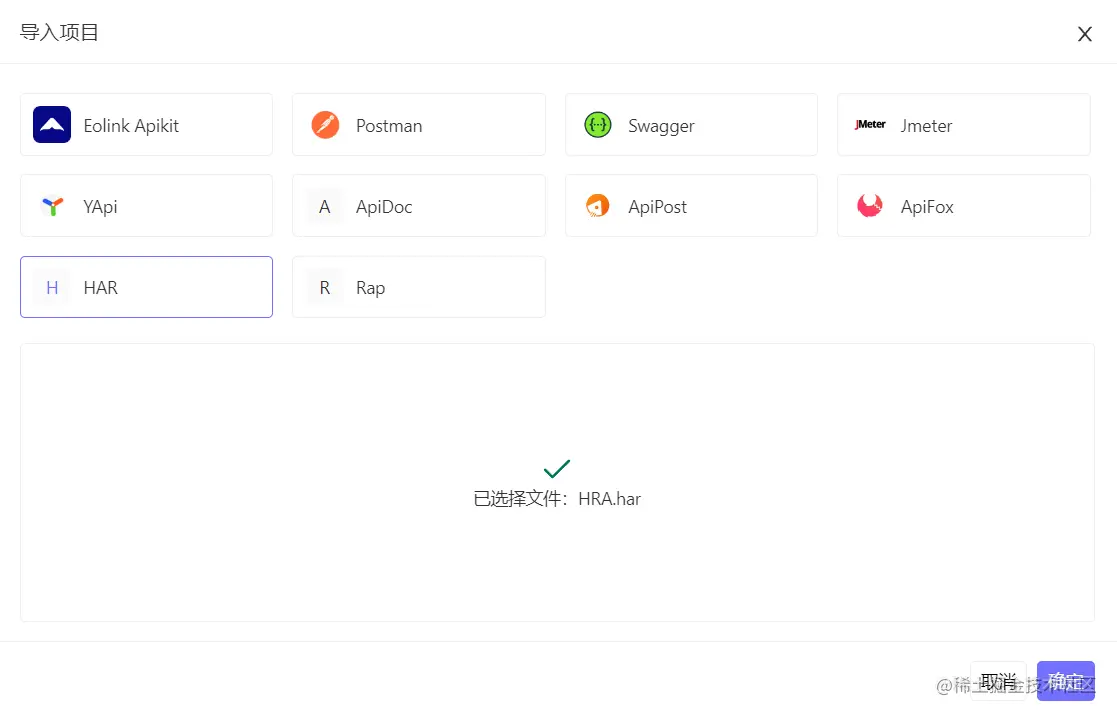Screen dimensions: 1117x716
Task: Select the Rap import option
Action: (x=419, y=287)
